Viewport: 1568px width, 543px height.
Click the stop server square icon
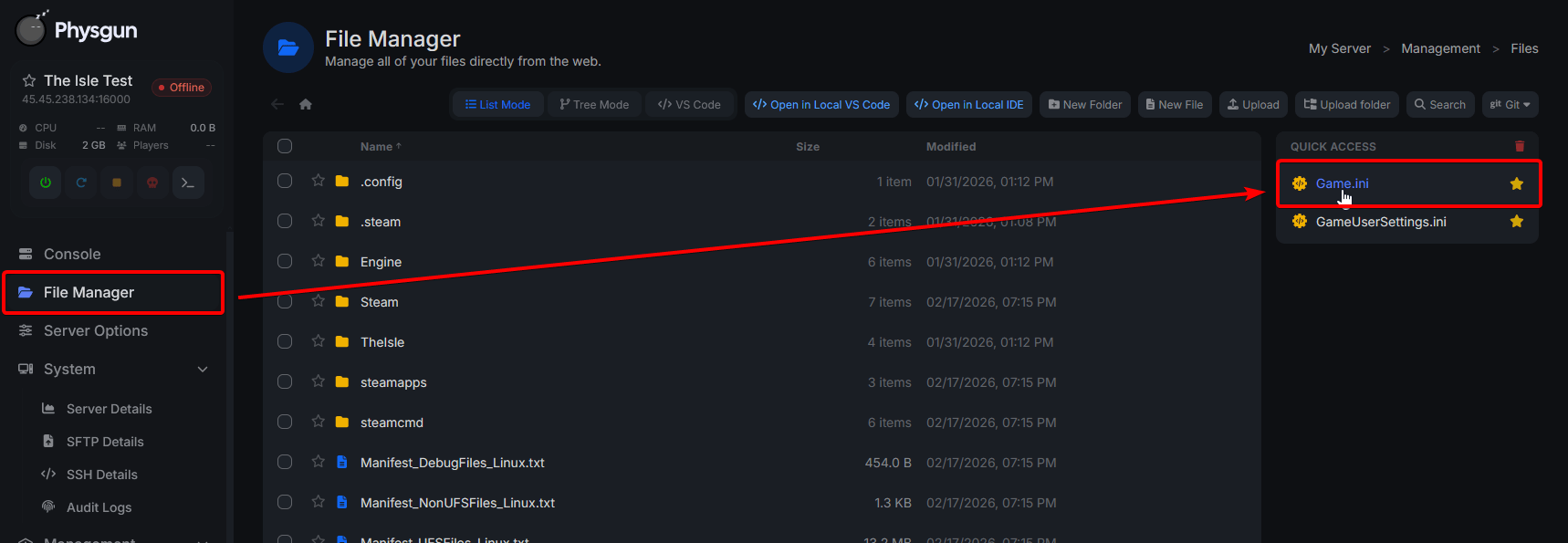[x=117, y=183]
